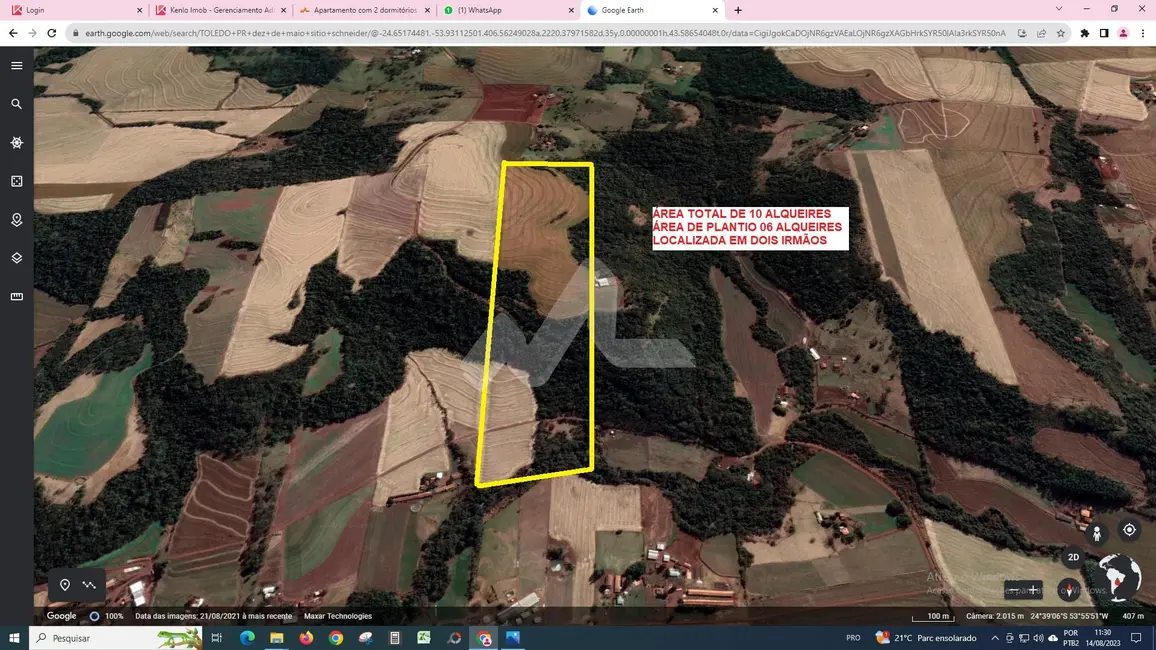This screenshot has width=1156, height=650.
Task: Fly to my location target button
Action: 1129,530
